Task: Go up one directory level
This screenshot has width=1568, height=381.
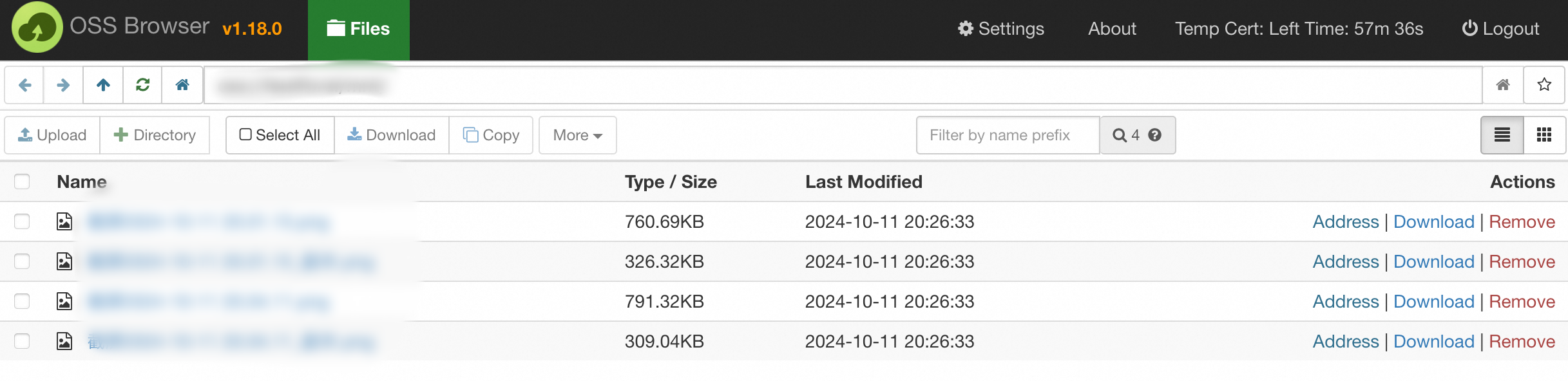Action: [103, 85]
